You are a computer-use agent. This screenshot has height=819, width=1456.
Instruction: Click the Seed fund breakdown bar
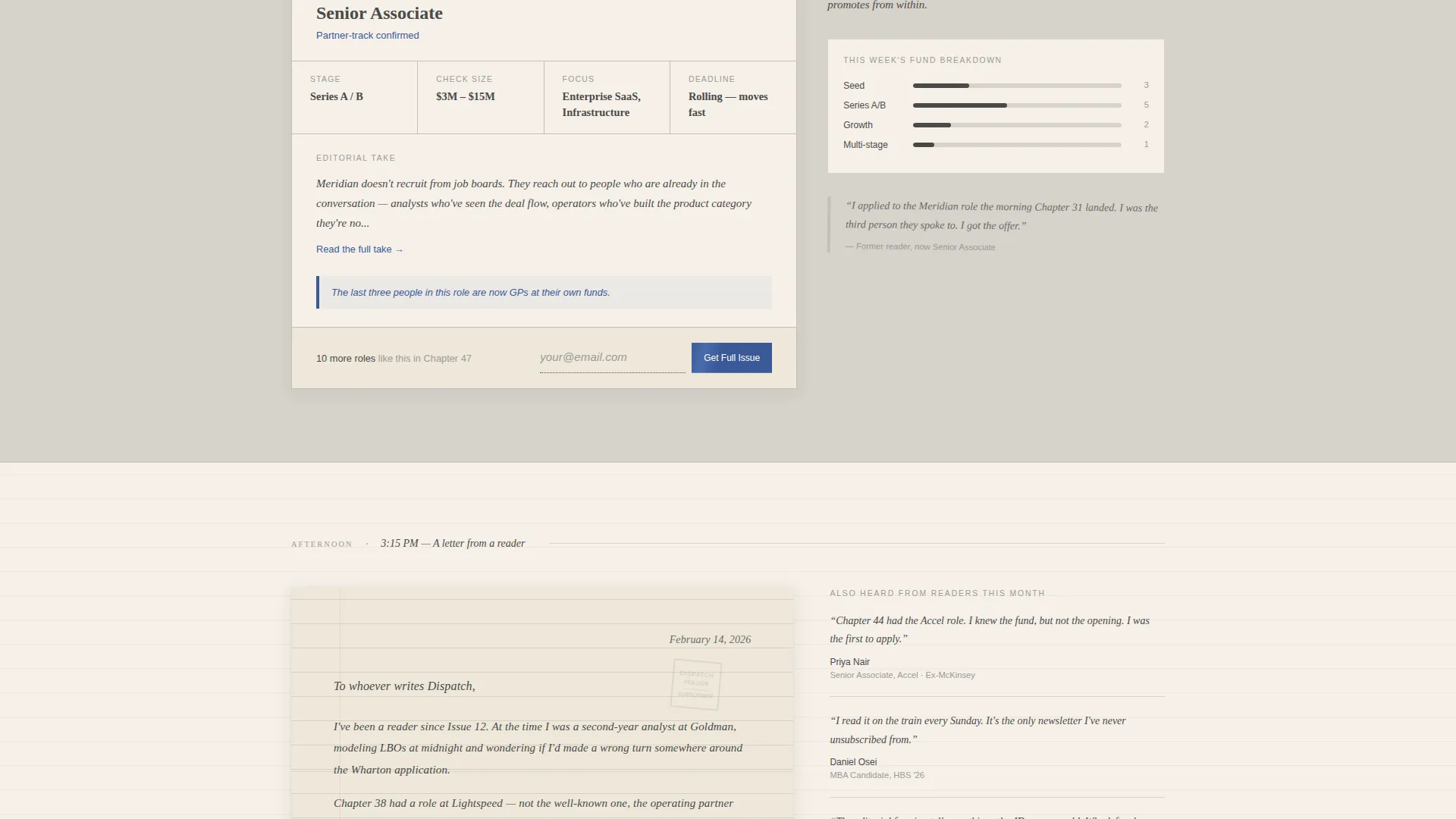1017,86
